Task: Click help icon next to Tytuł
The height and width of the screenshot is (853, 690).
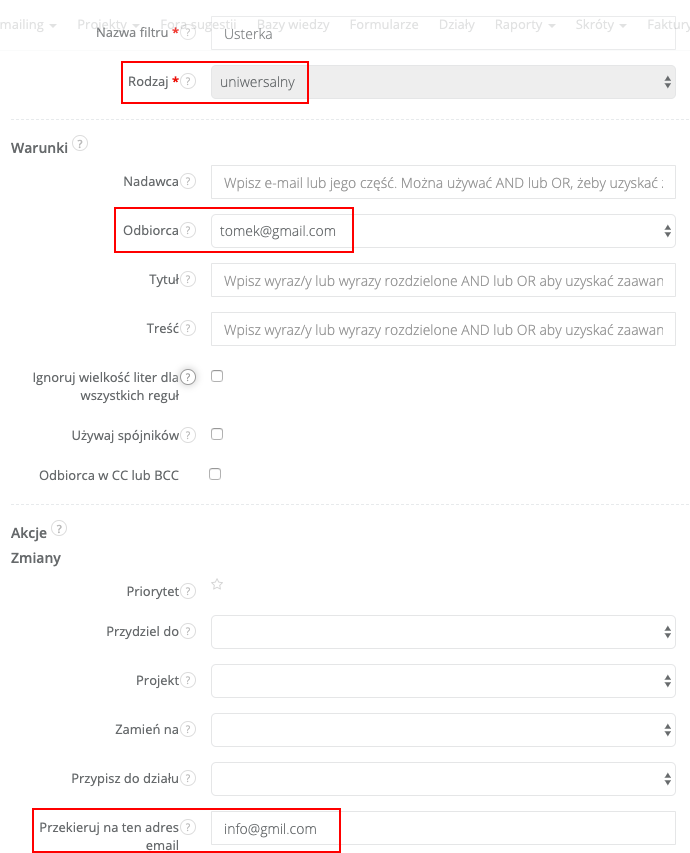Action: [189, 280]
